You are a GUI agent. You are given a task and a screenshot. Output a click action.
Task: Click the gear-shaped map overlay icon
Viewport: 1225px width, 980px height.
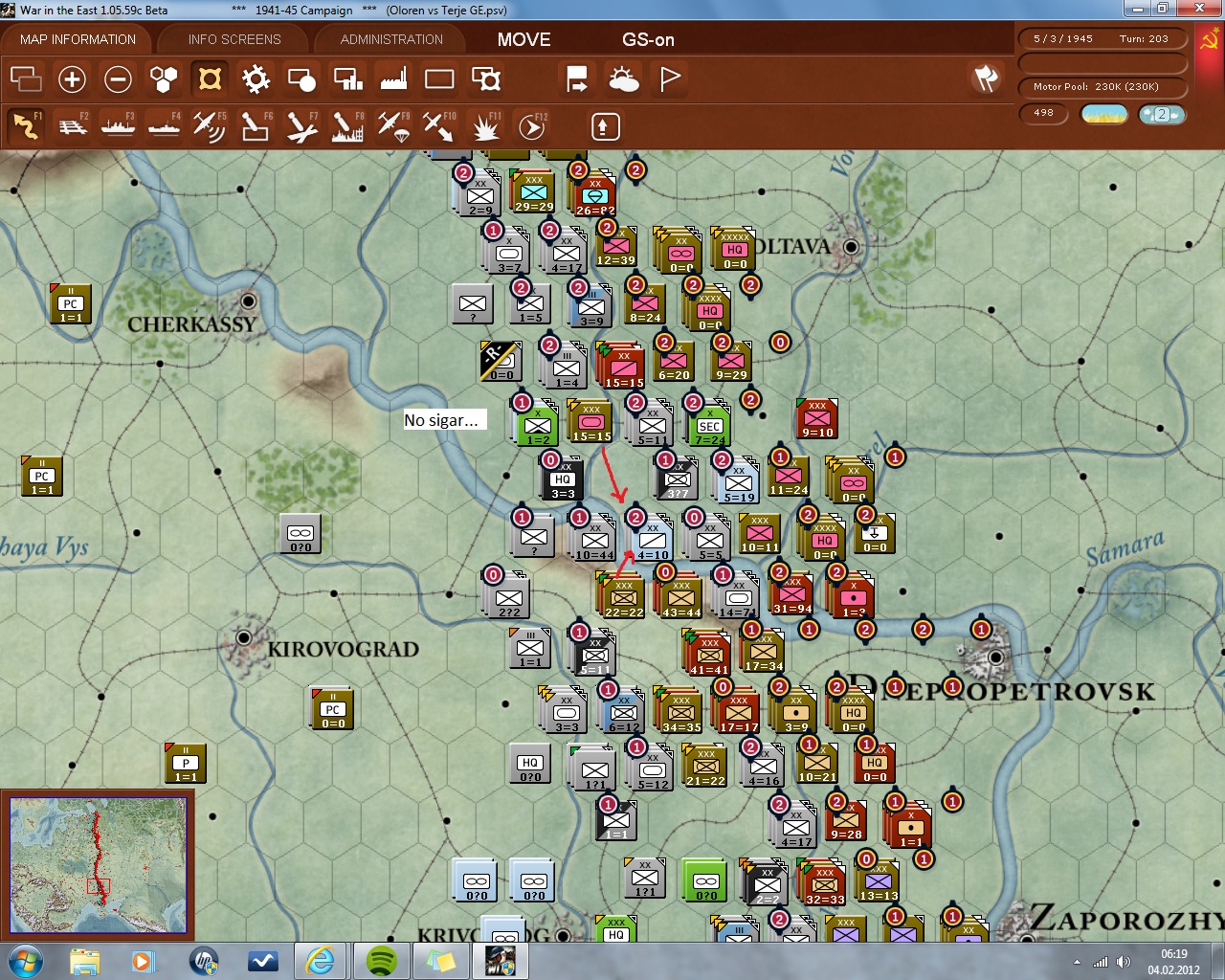pos(256,78)
